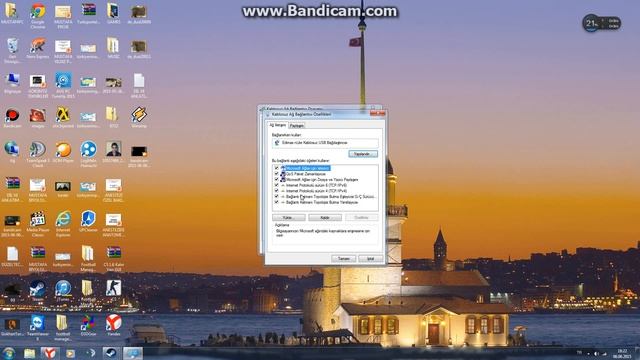This screenshot has width=640, height=360.
Task: Open File Explorer from the taskbar
Action: tap(29, 353)
